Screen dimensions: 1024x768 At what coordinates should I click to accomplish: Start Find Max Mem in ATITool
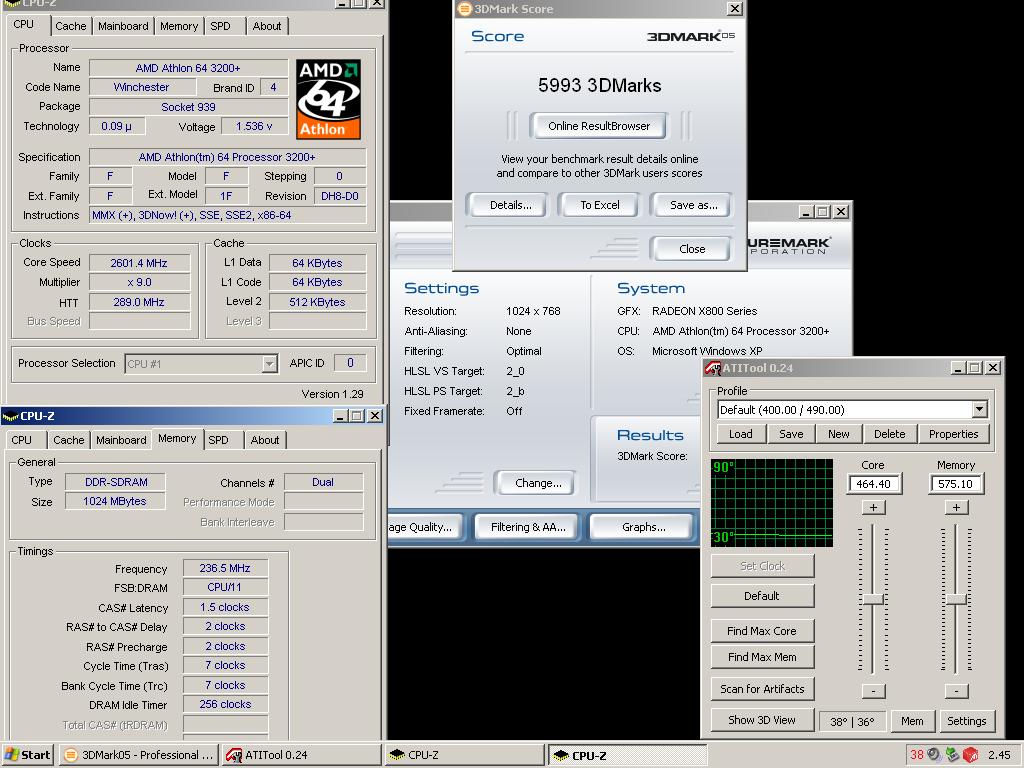tap(762, 657)
